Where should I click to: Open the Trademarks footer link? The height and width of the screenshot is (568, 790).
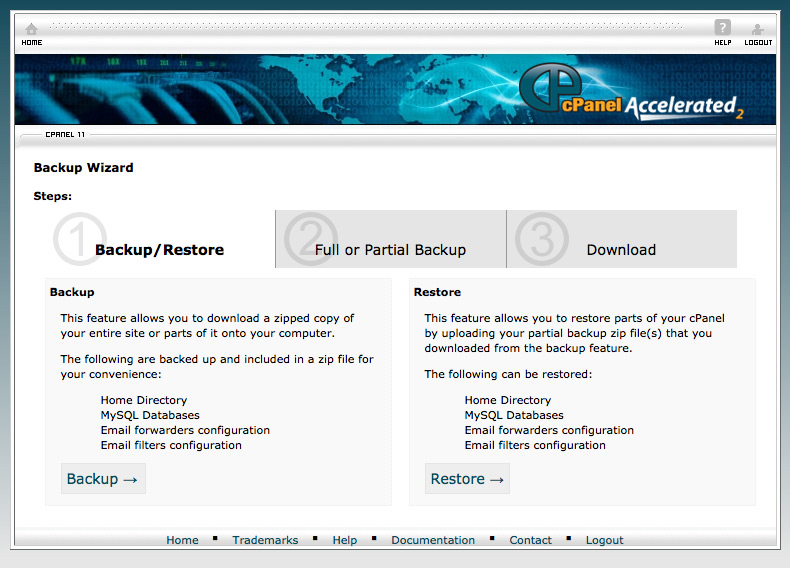(265, 540)
